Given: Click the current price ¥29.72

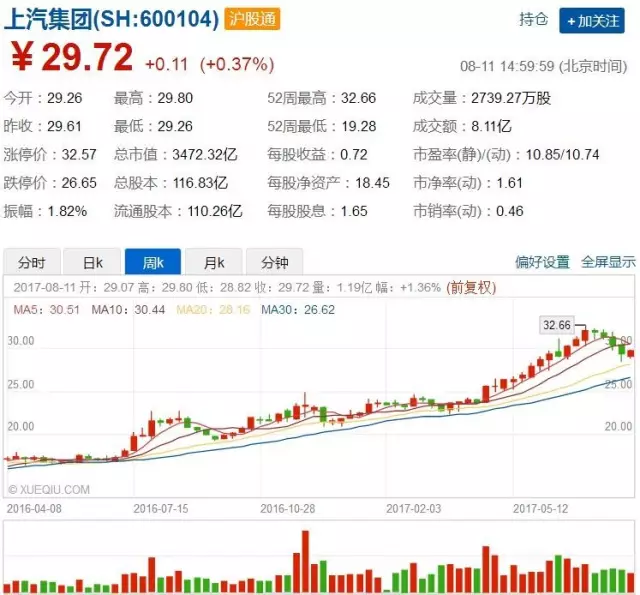Looking at the screenshot, I should (x=72, y=58).
